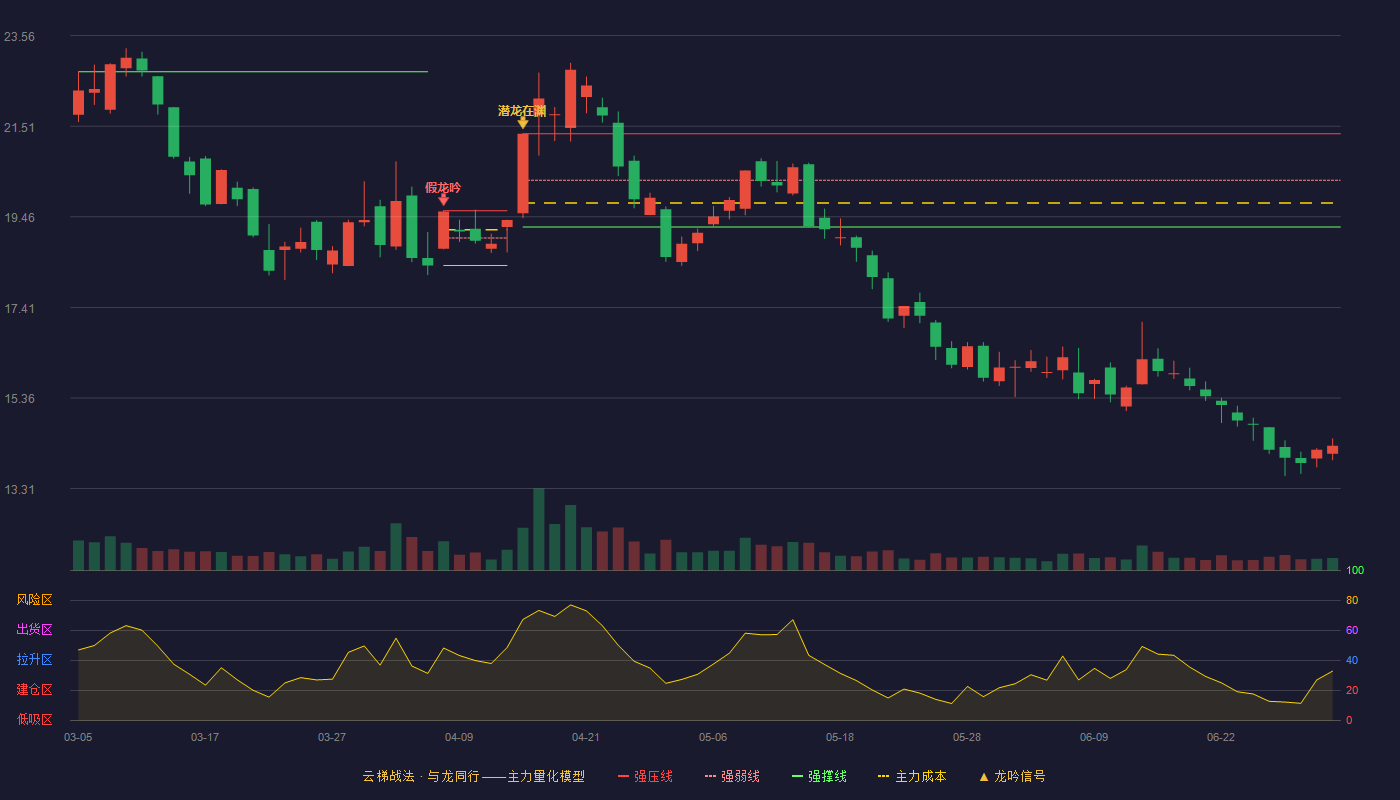Click the 21.51 price axis label
Screen dimensions: 1400x800
(x=19, y=128)
